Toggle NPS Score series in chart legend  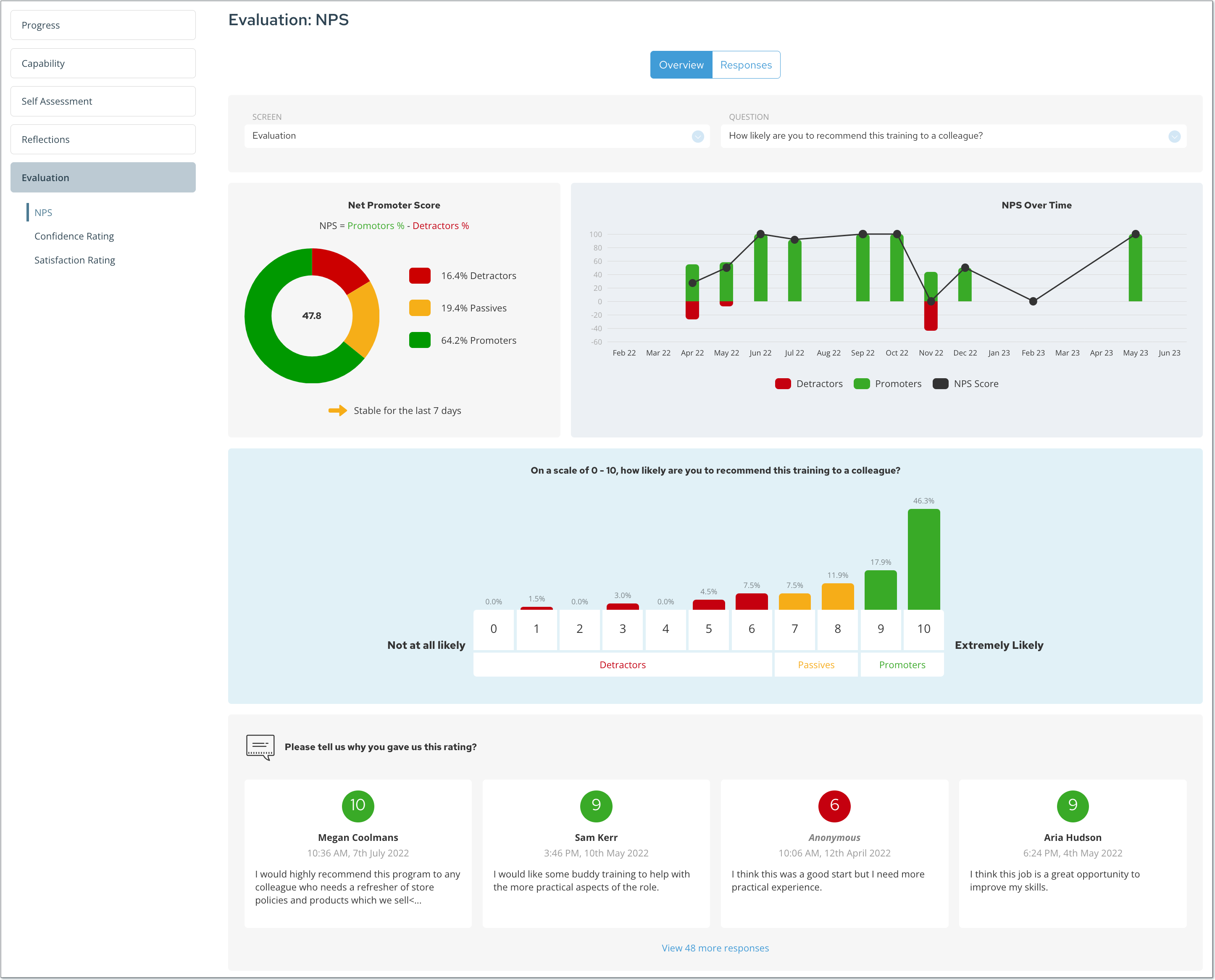(965, 384)
